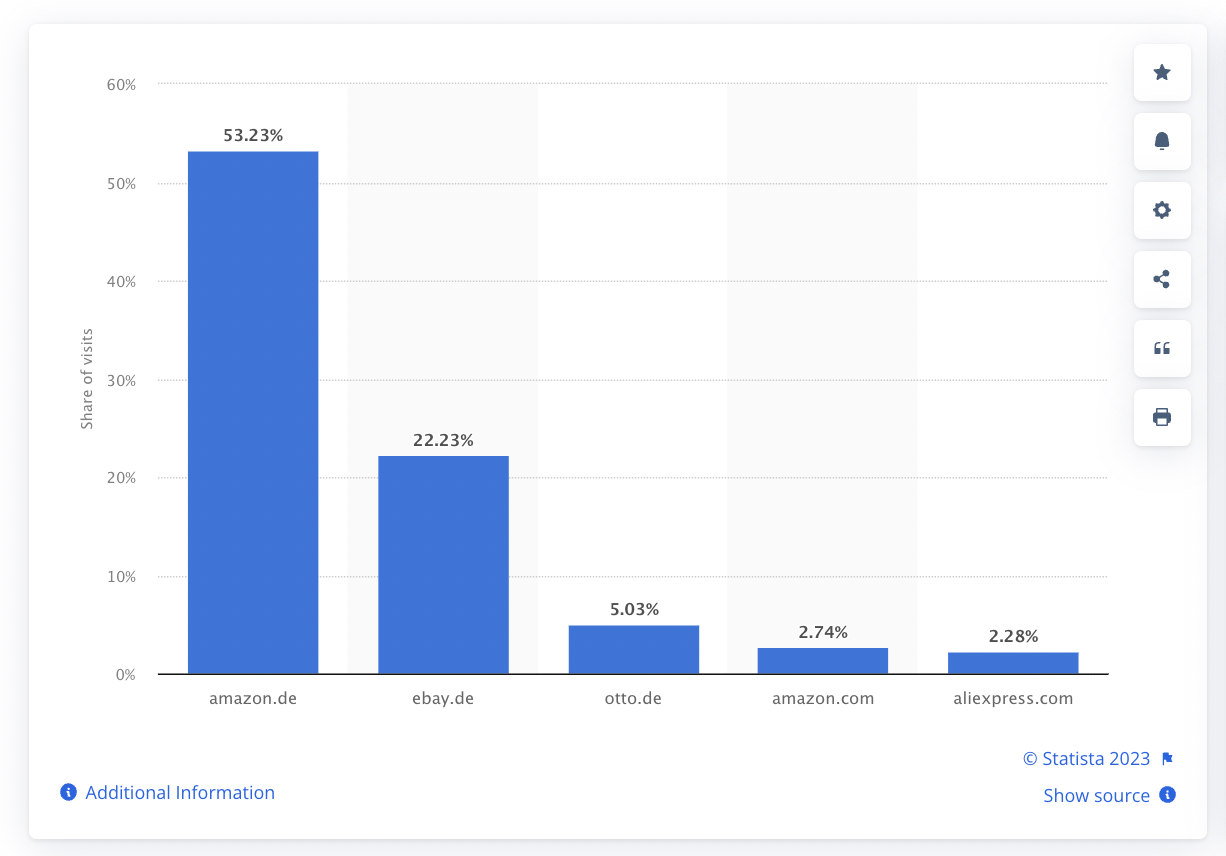Click the 10% y-axis tick label
Screen dimensions: 1226x856
click(121, 577)
